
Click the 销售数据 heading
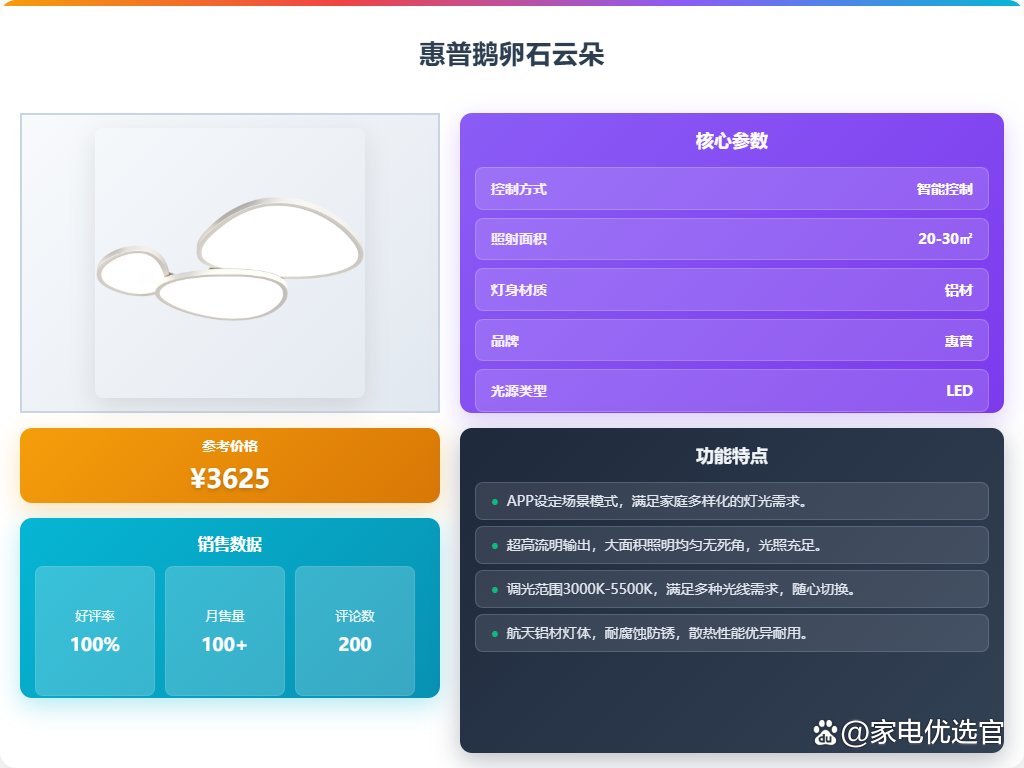230,544
